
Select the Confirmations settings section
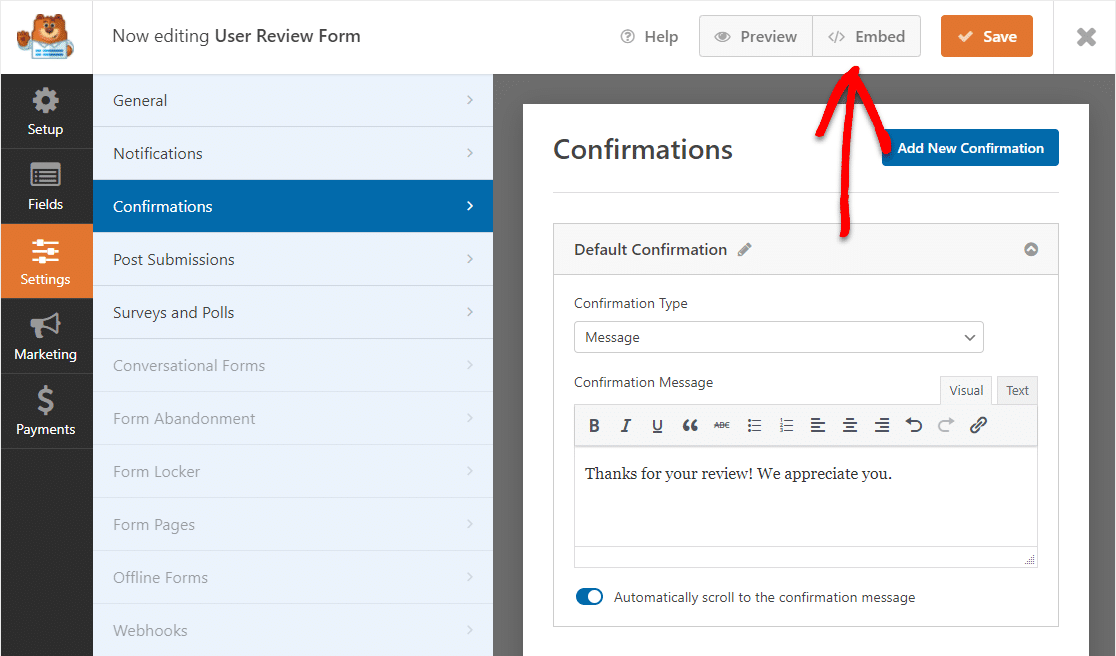(x=293, y=206)
